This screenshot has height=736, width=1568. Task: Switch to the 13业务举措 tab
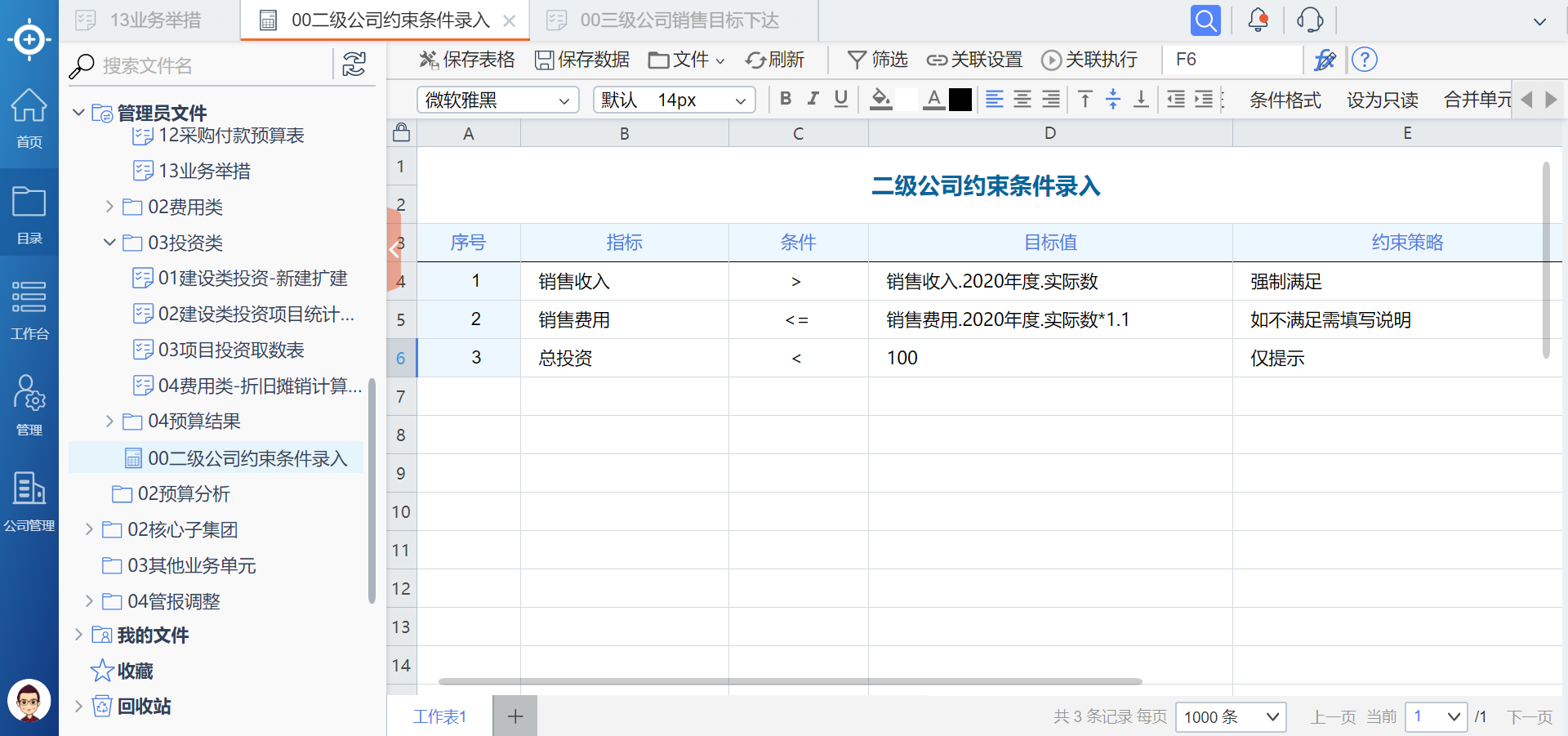(155, 20)
